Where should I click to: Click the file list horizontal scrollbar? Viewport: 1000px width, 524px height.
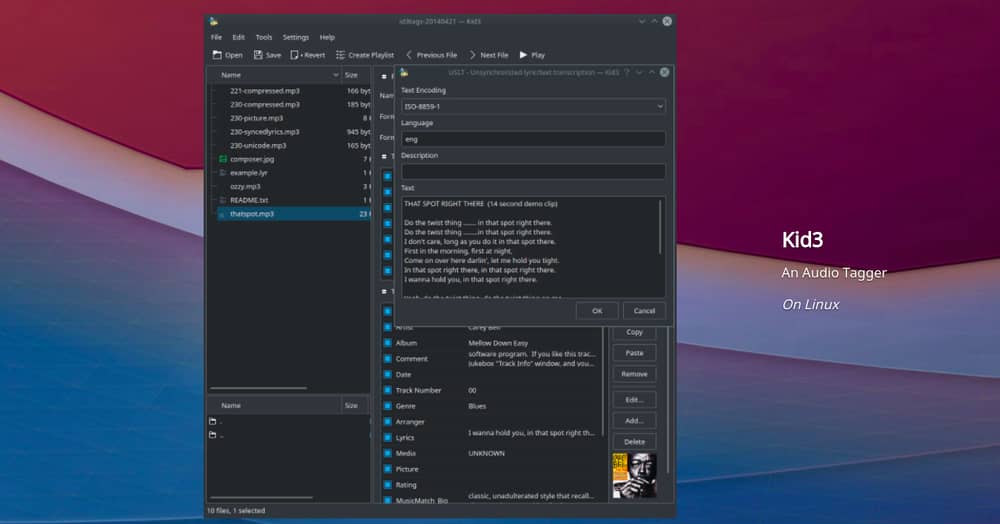pos(258,388)
